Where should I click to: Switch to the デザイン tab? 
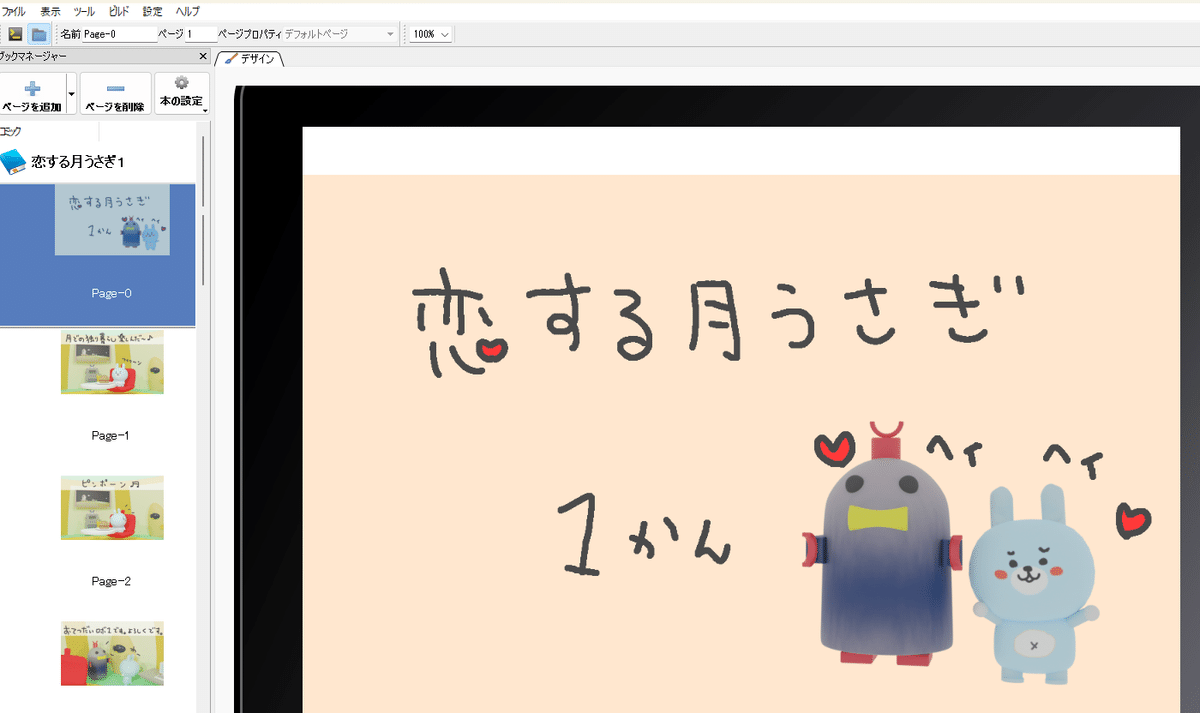point(250,58)
